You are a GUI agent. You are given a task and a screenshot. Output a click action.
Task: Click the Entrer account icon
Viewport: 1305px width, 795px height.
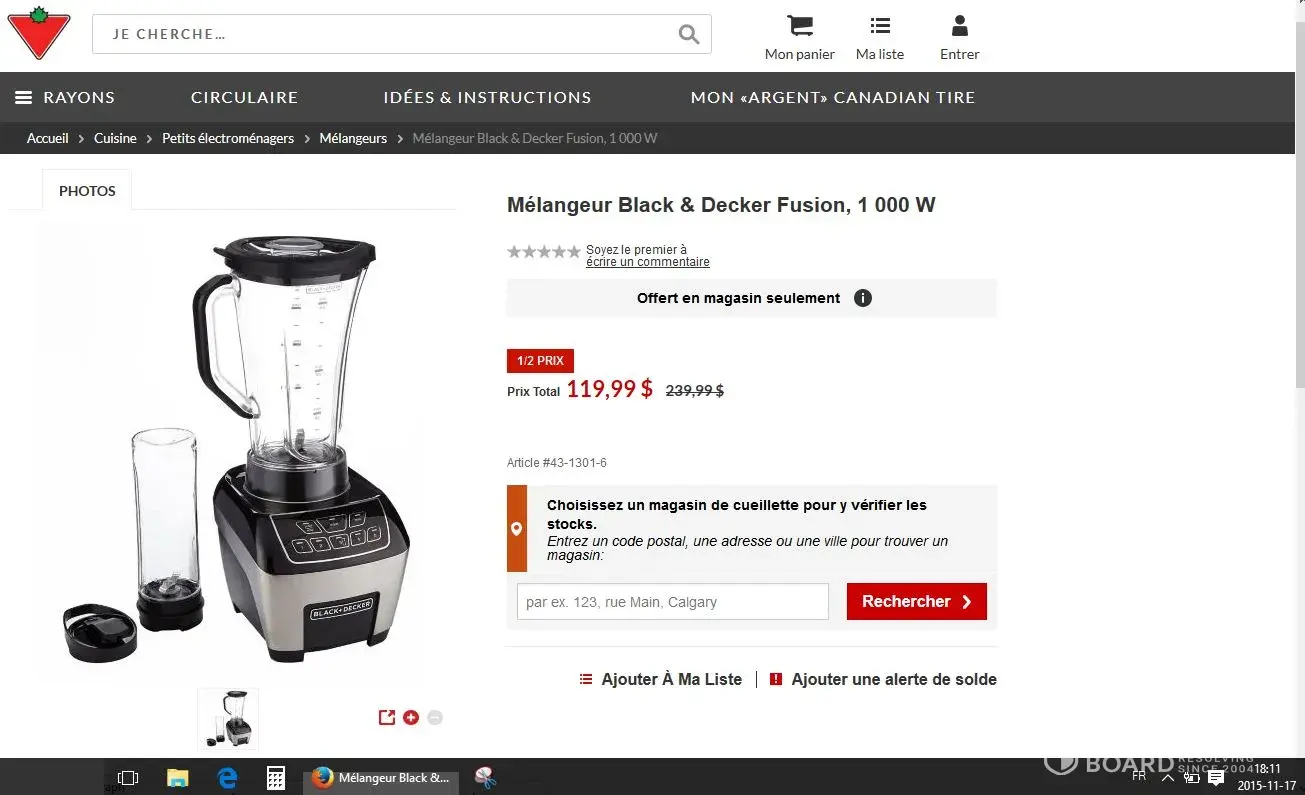click(959, 26)
